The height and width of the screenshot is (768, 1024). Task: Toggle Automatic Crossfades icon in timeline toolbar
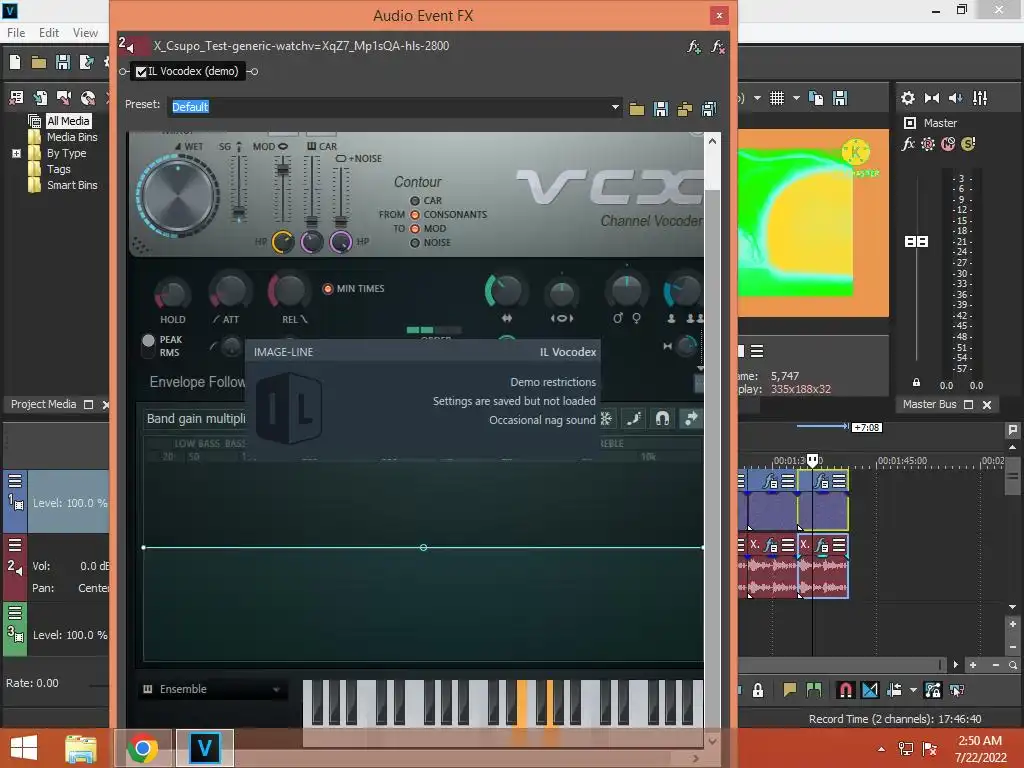coord(870,690)
